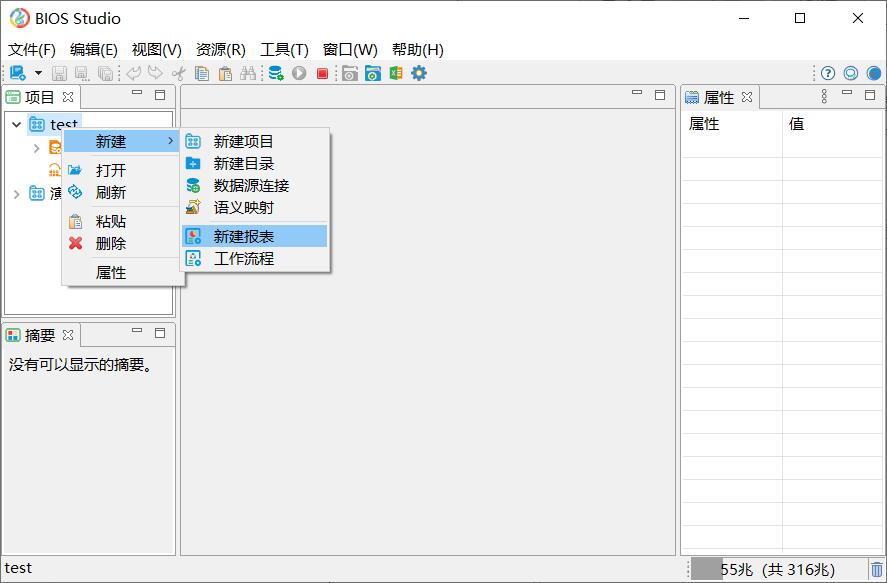The height and width of the screenshot is (583, 887).
Task: Open the 资源(R) menu
Action: (221, 50)
